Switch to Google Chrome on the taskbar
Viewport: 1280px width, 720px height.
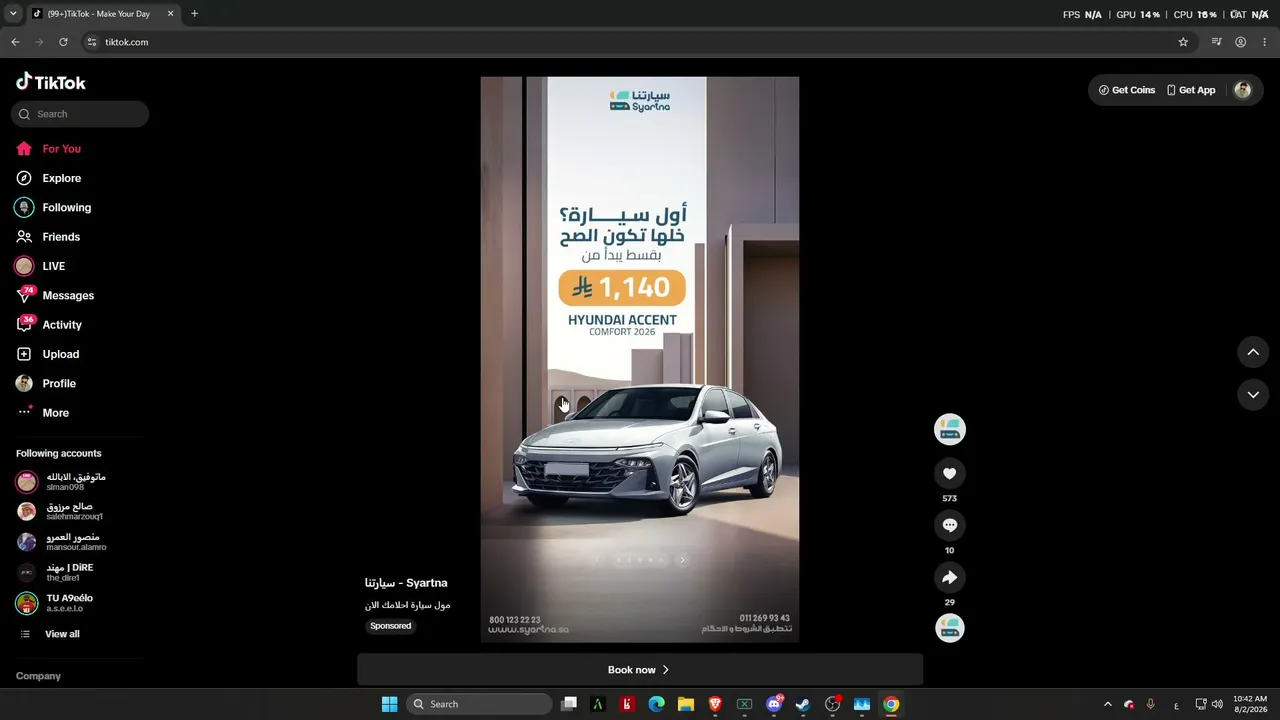click(x=891, y=704)
